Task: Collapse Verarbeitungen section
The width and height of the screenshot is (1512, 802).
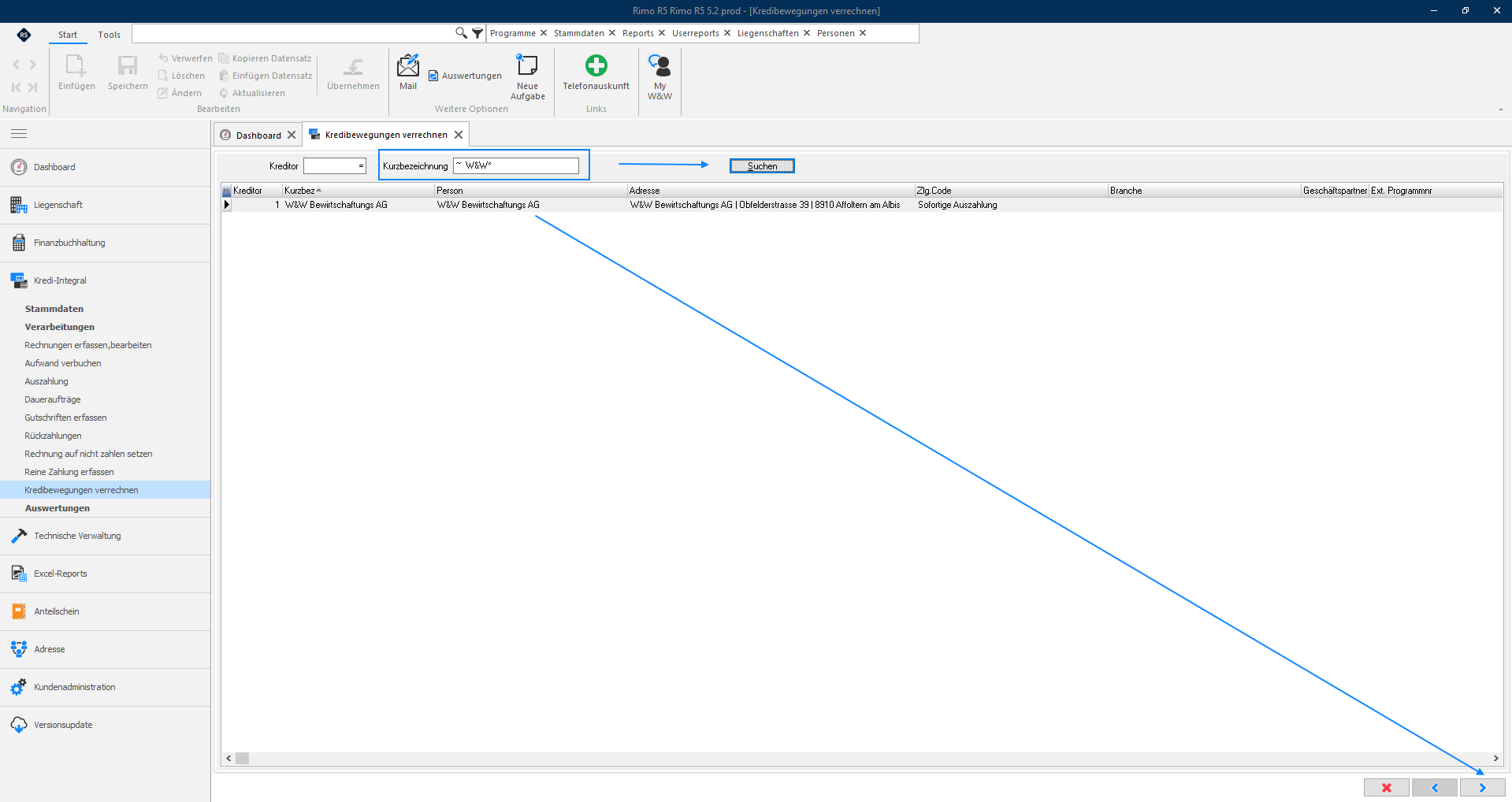Action: click(59, 327)
